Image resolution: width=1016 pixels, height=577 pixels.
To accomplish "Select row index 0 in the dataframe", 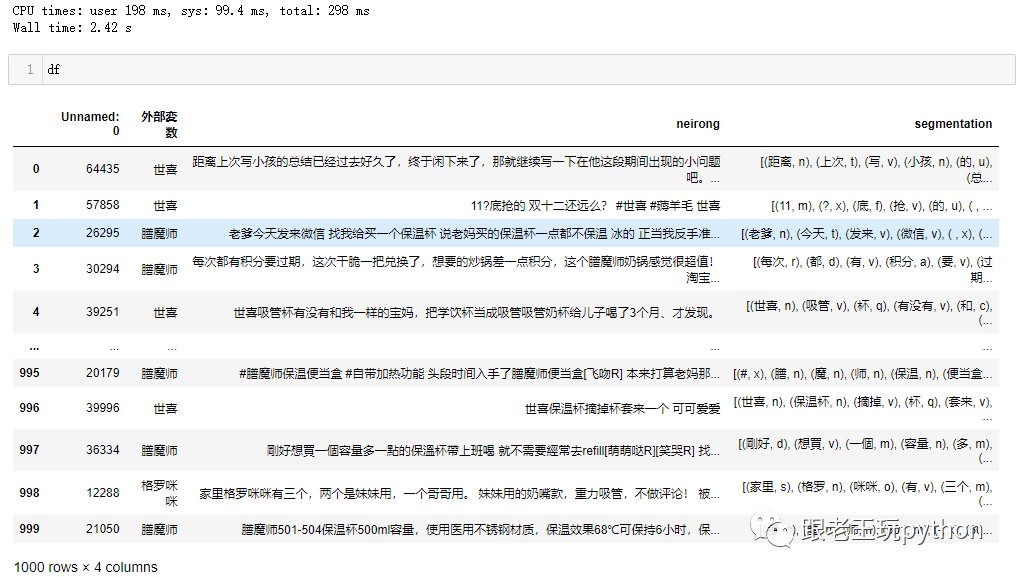I will [36, 169].
